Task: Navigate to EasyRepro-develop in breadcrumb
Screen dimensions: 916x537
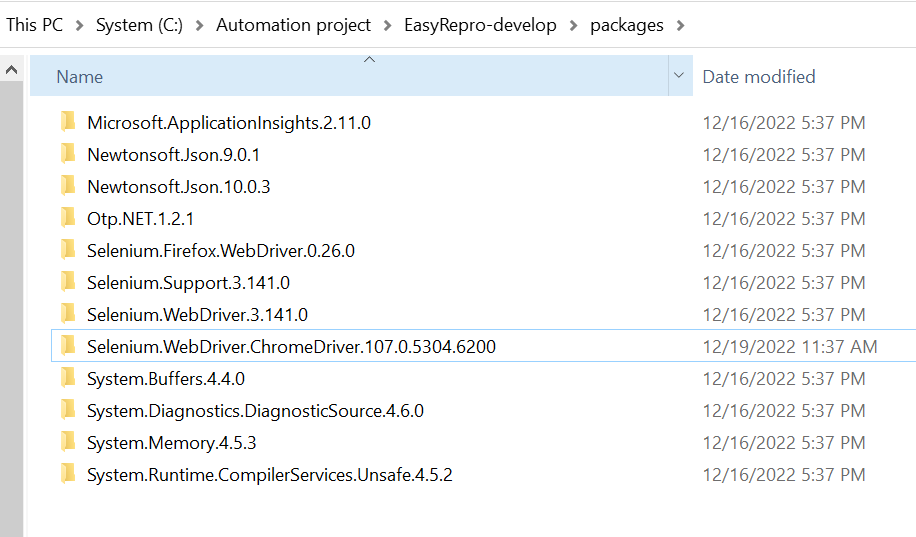Action: coord(480,26)
